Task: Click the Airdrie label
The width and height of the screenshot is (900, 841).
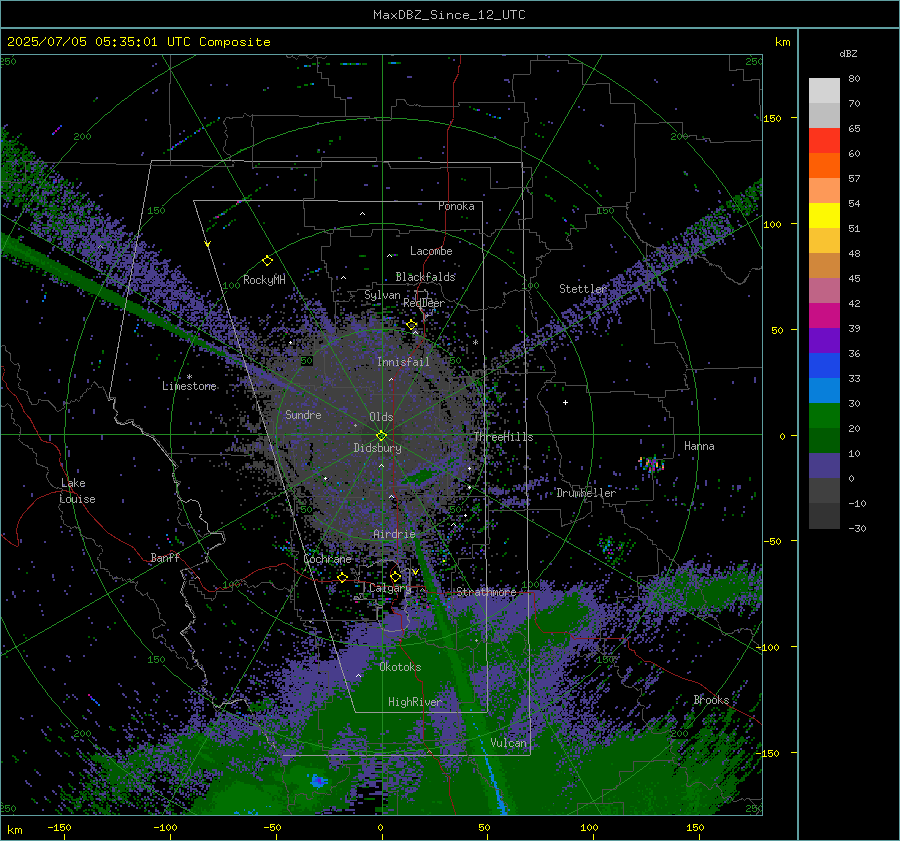Action: coord(394,534)
